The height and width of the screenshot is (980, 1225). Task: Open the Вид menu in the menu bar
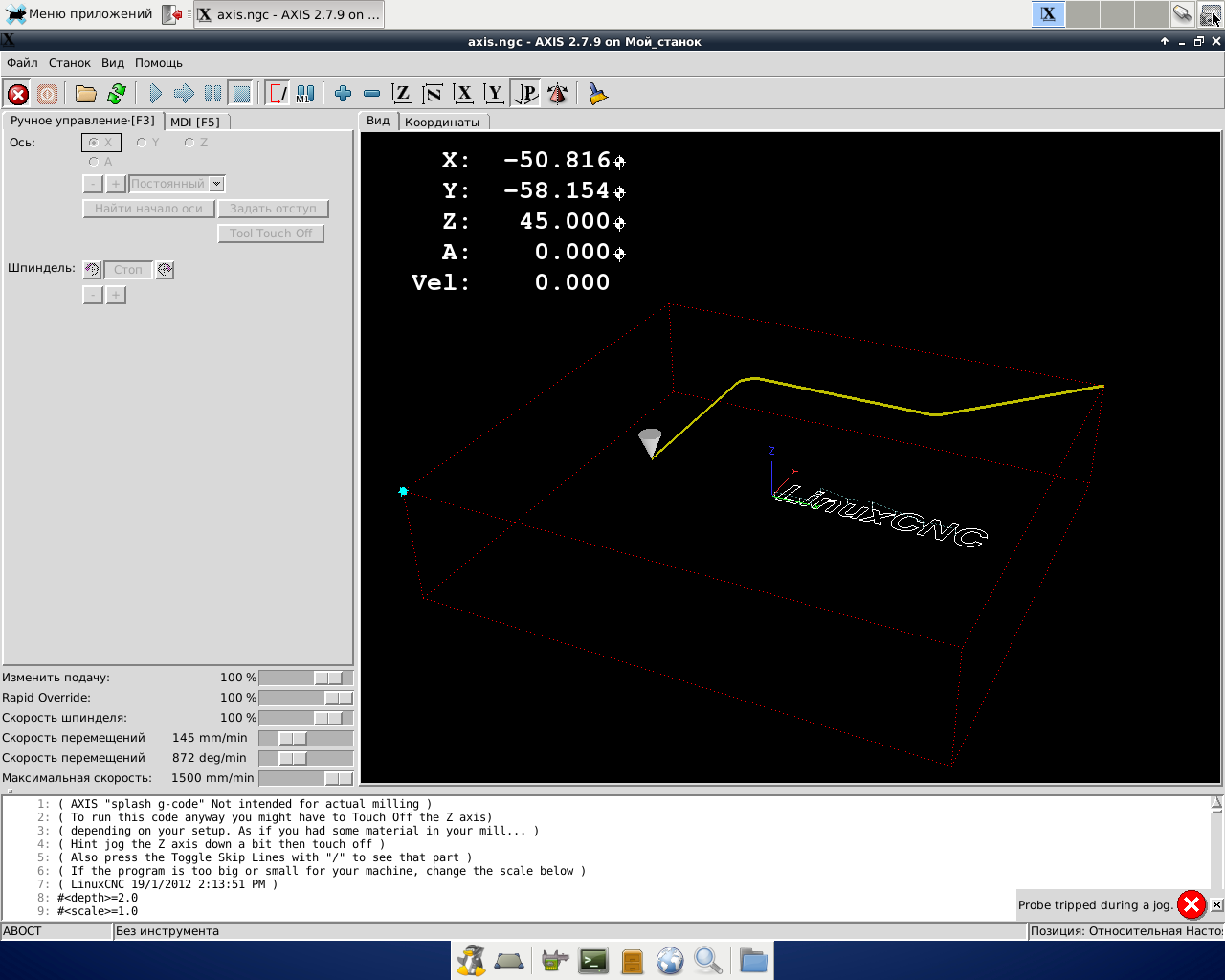click(113, 63)
